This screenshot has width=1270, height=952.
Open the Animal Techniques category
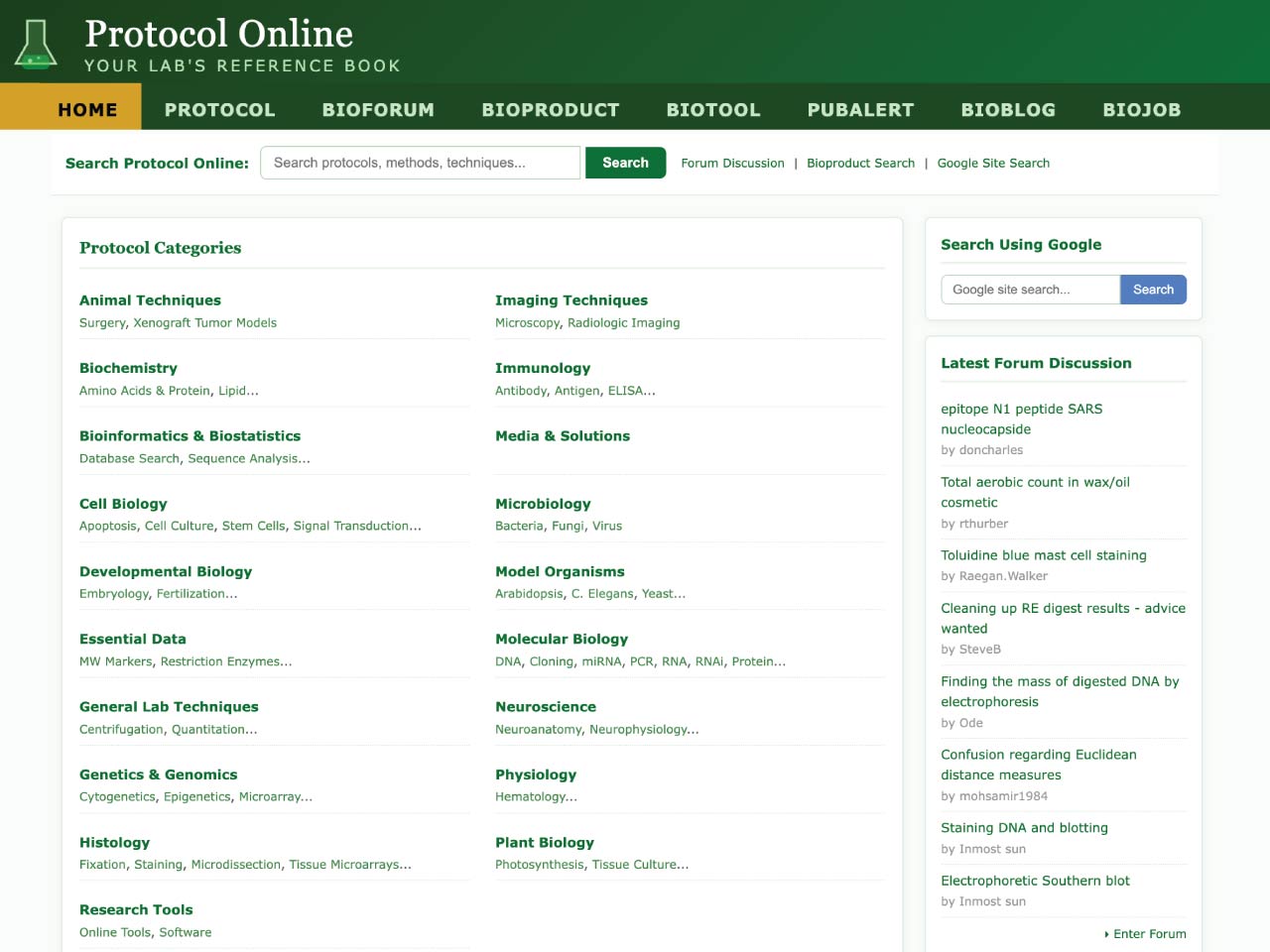pos(150,300)
